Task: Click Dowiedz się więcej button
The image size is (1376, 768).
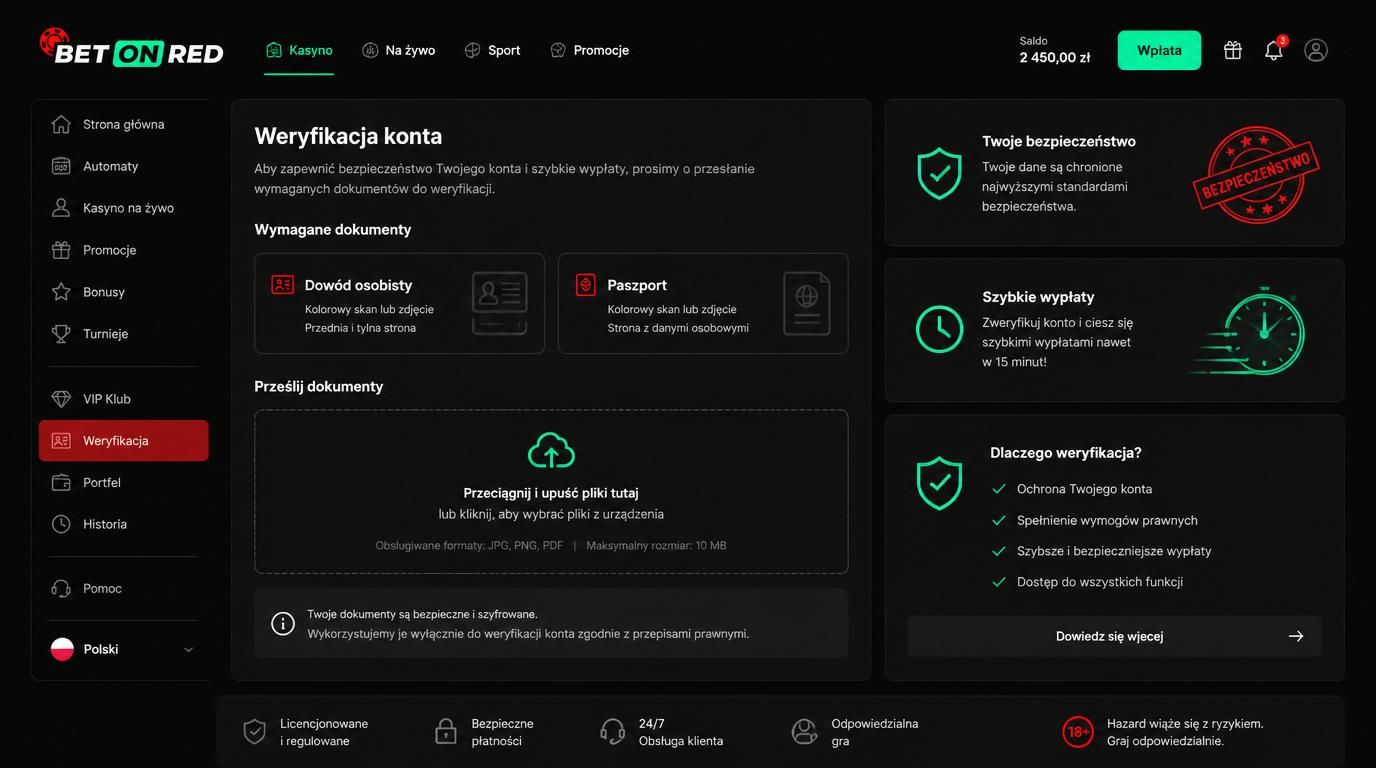Action: tap(1114, 636)
